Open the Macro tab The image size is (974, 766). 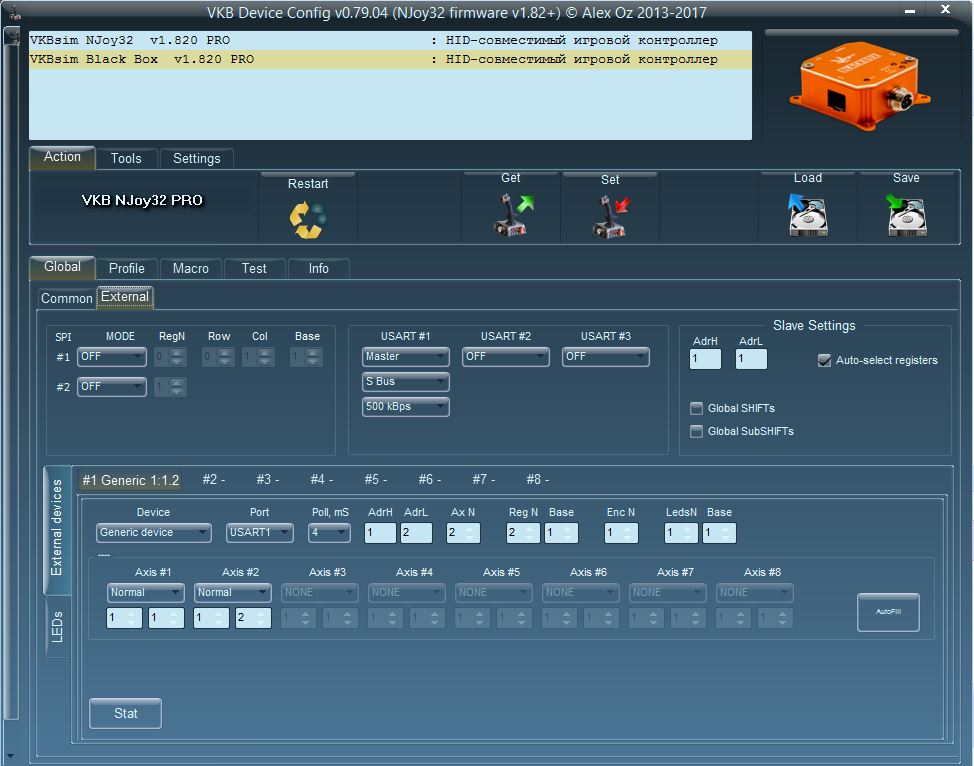coord(191,268)
